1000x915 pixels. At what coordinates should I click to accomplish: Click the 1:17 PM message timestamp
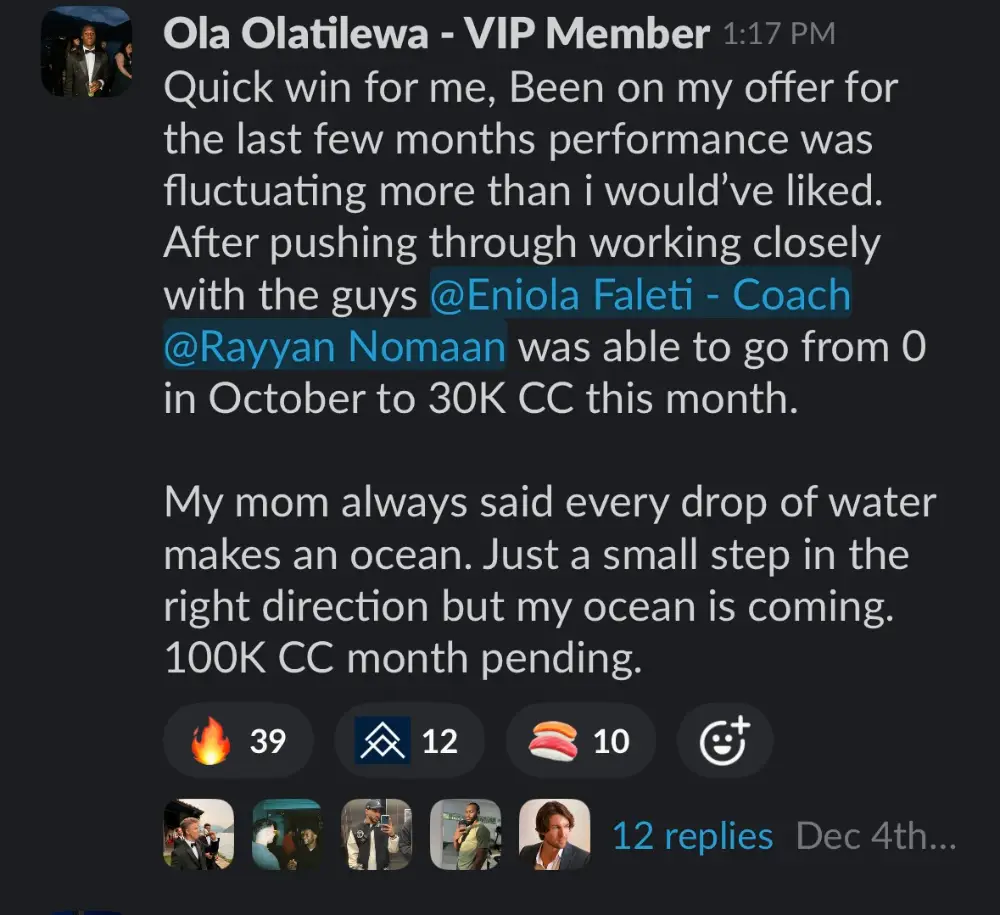coord(777,36)
